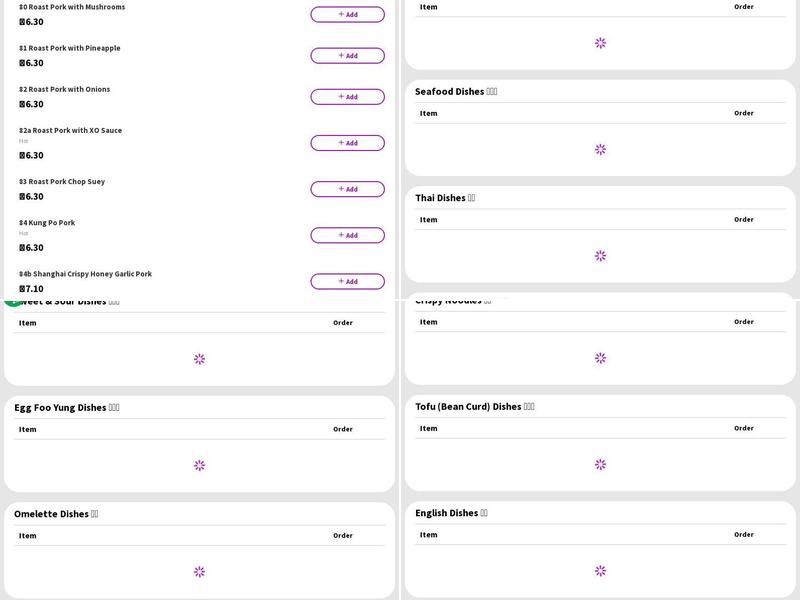
Task: Click the loading spinner under Tofu Dishes
Action: pos(600,464)
